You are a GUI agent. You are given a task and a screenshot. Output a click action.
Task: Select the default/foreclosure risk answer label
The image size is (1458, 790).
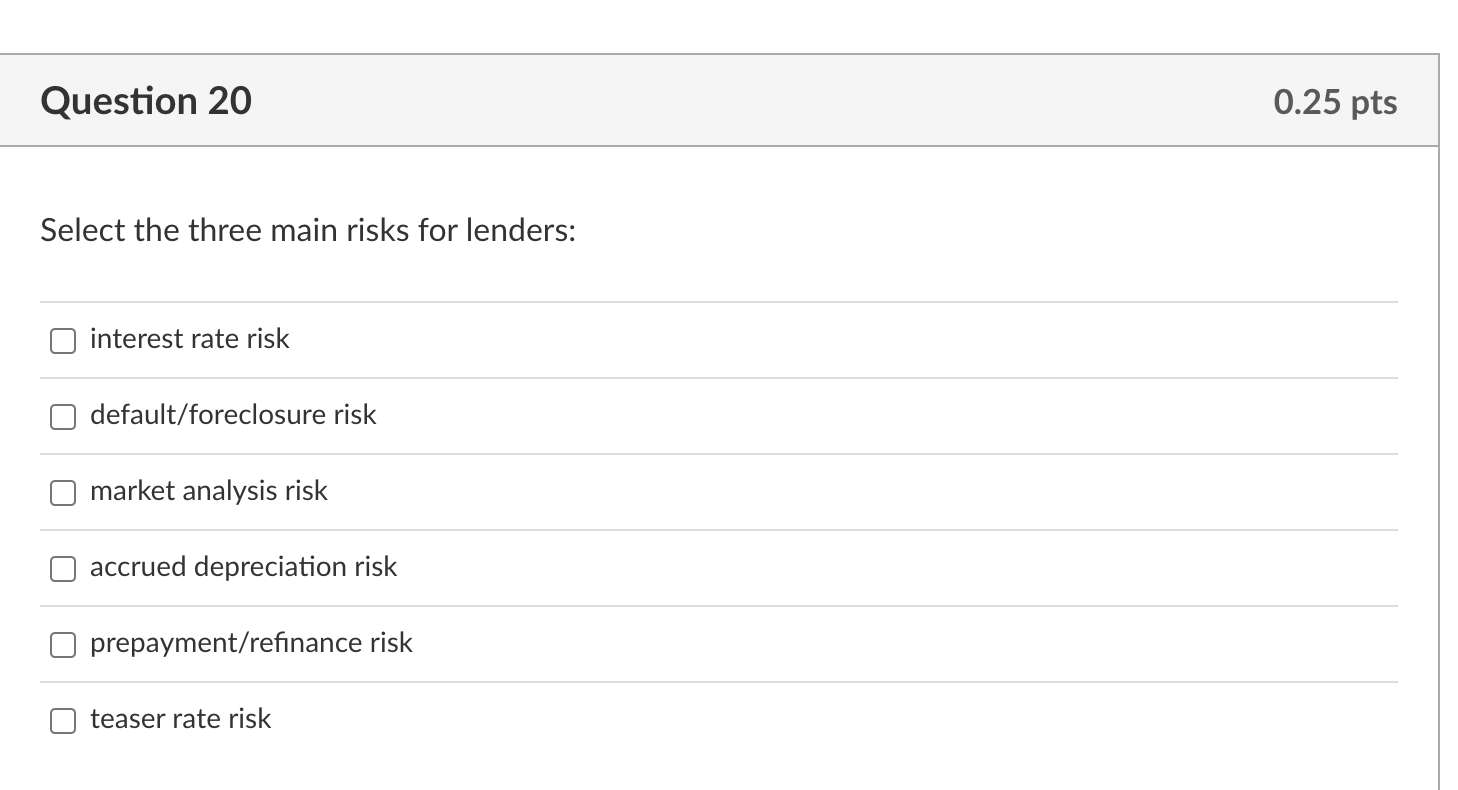coord(233,415)
